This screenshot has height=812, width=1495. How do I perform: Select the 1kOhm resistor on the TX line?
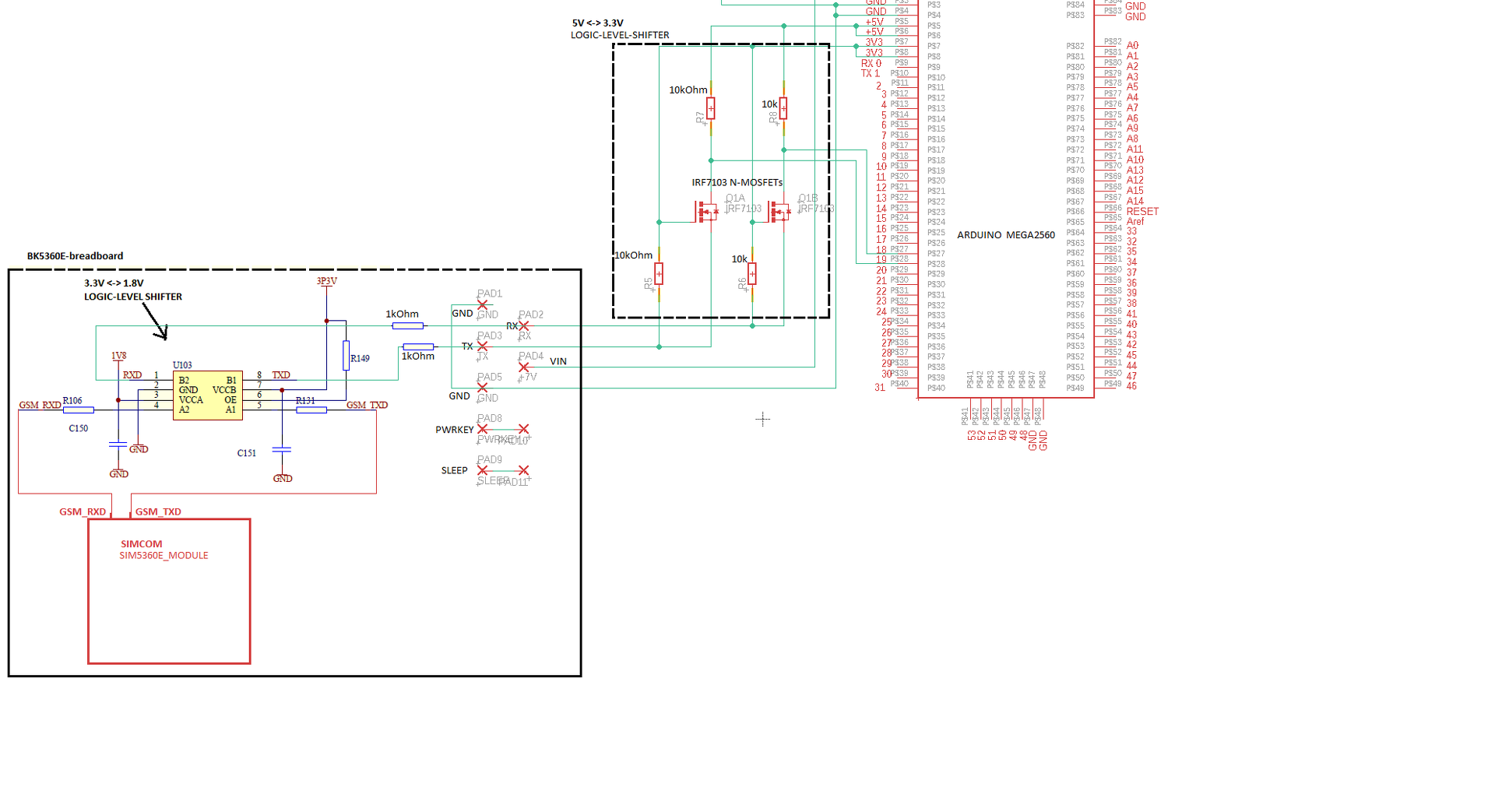coord(418,346)
